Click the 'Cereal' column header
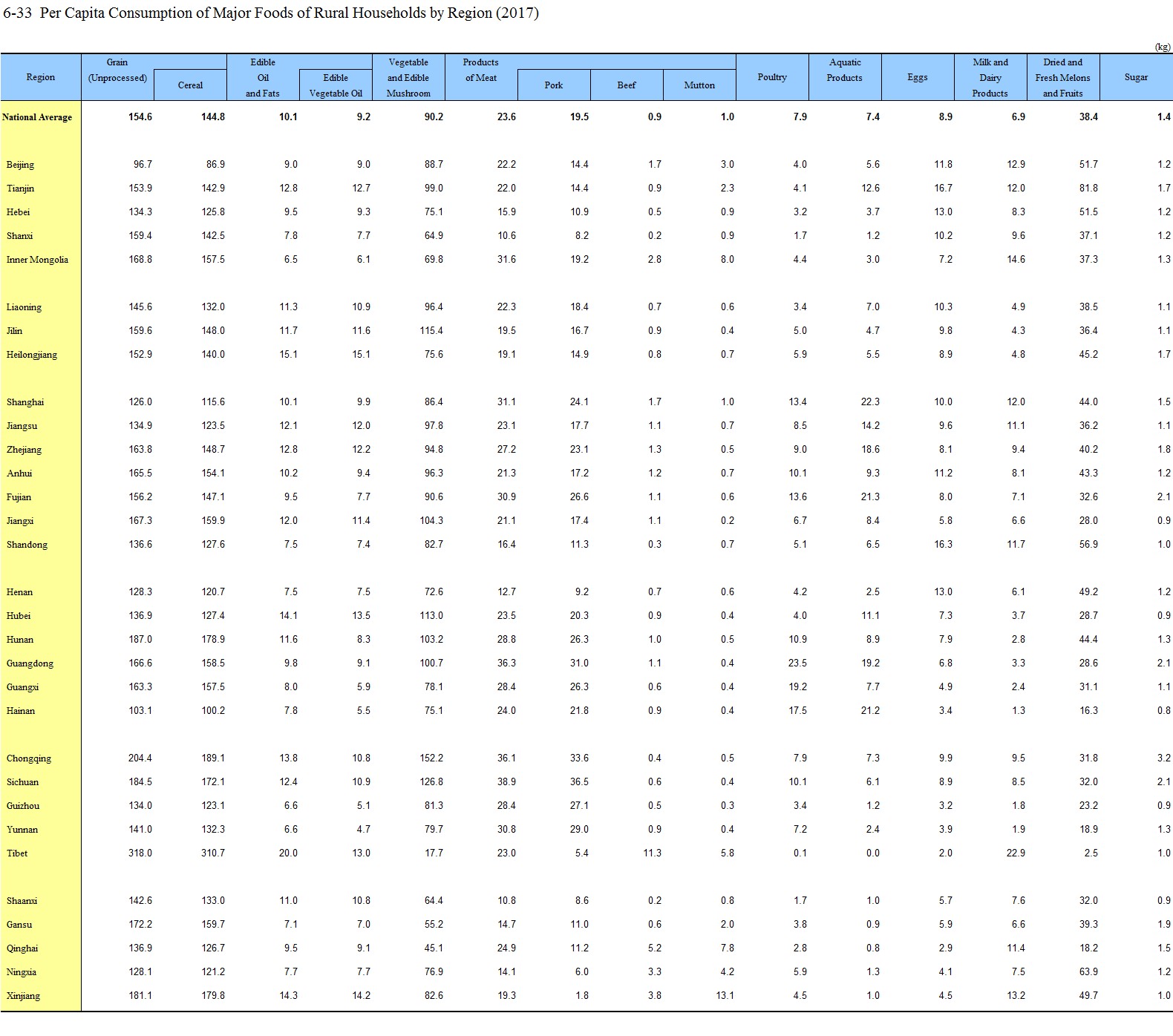The height and width of the screenshot is (1036, 1173). tap(190, 85)
